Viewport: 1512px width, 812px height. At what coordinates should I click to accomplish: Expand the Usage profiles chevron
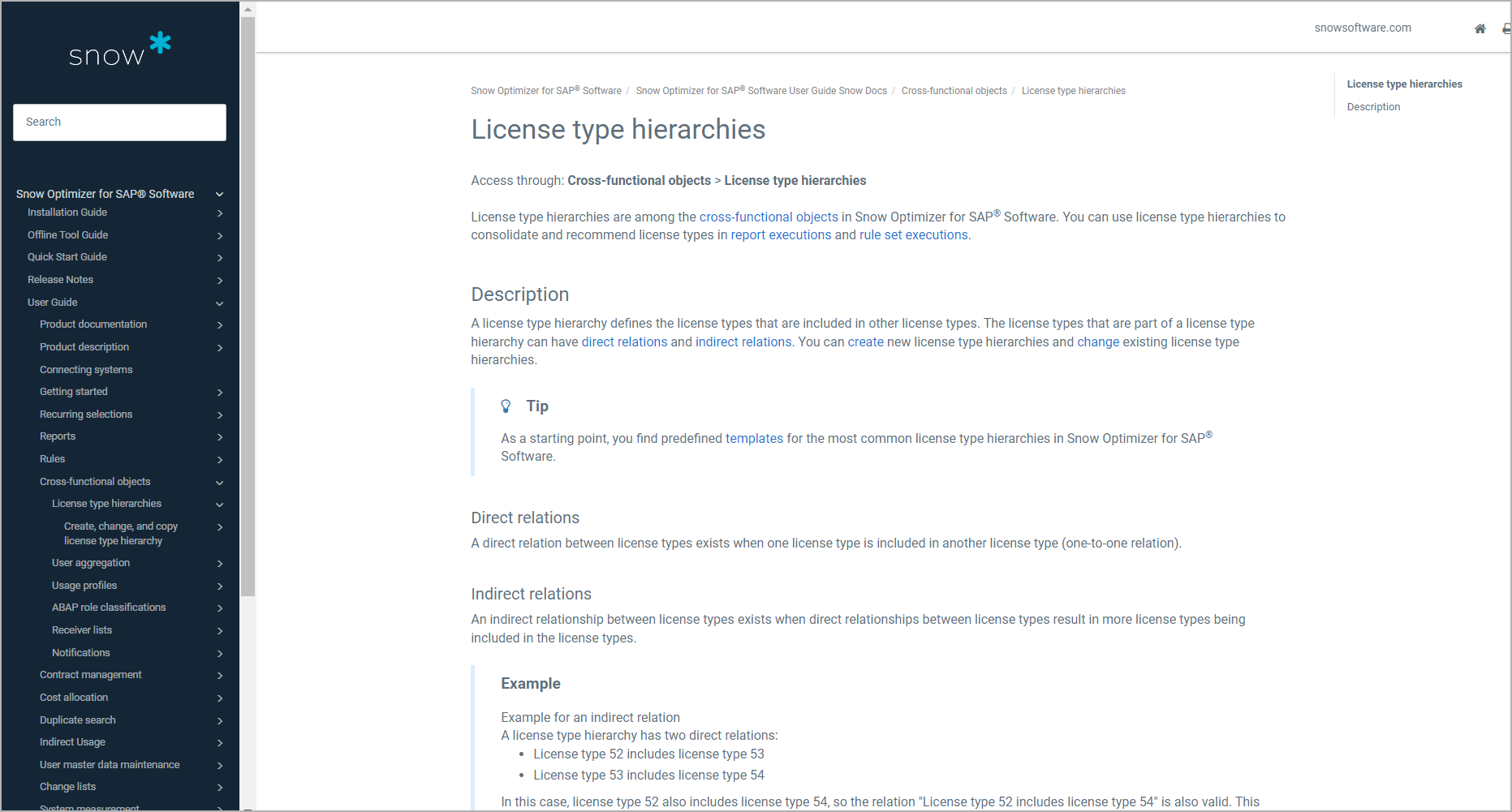[220, 586]
